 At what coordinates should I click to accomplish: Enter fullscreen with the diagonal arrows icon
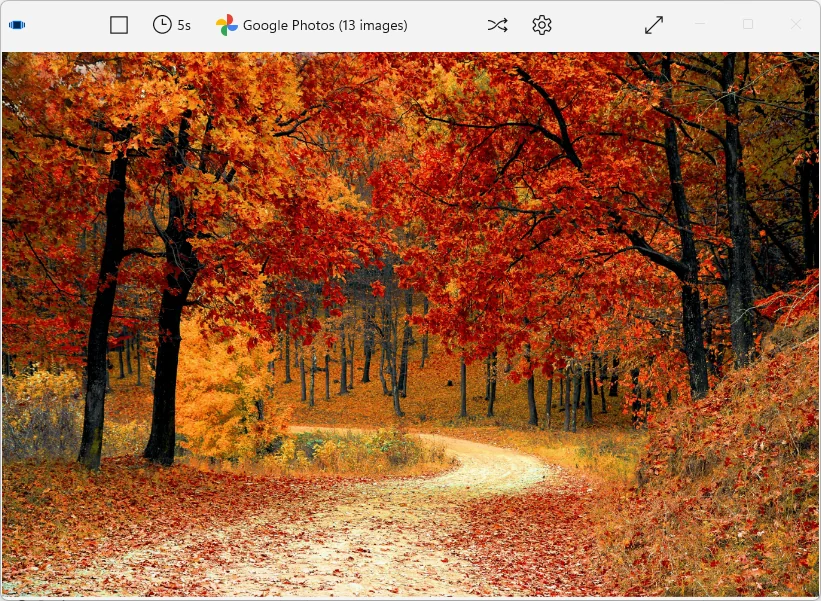(x=654, y=25)
